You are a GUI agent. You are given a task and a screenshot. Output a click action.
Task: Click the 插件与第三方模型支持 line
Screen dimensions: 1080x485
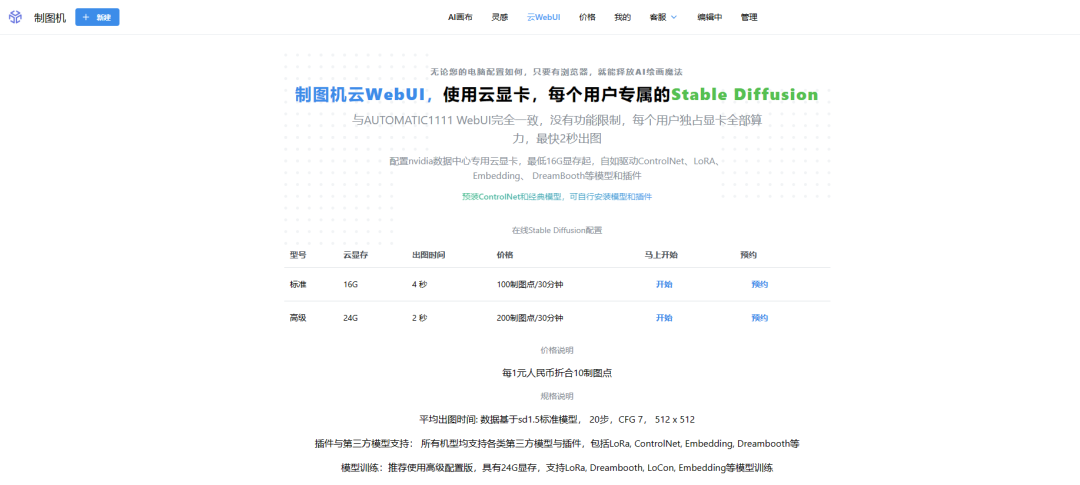point(557,443)
